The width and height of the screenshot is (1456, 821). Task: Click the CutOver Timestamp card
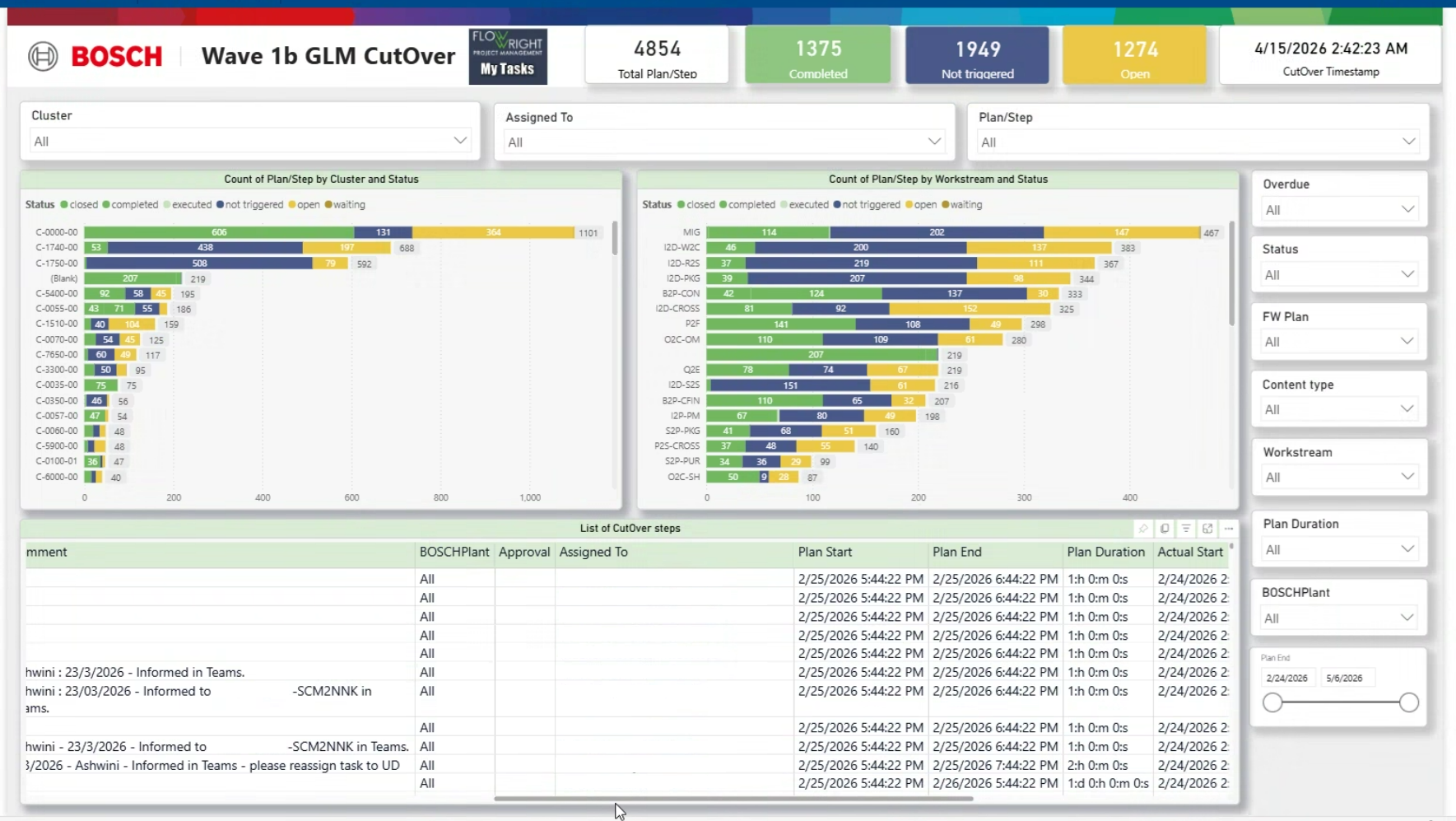tap(1330, 55)
